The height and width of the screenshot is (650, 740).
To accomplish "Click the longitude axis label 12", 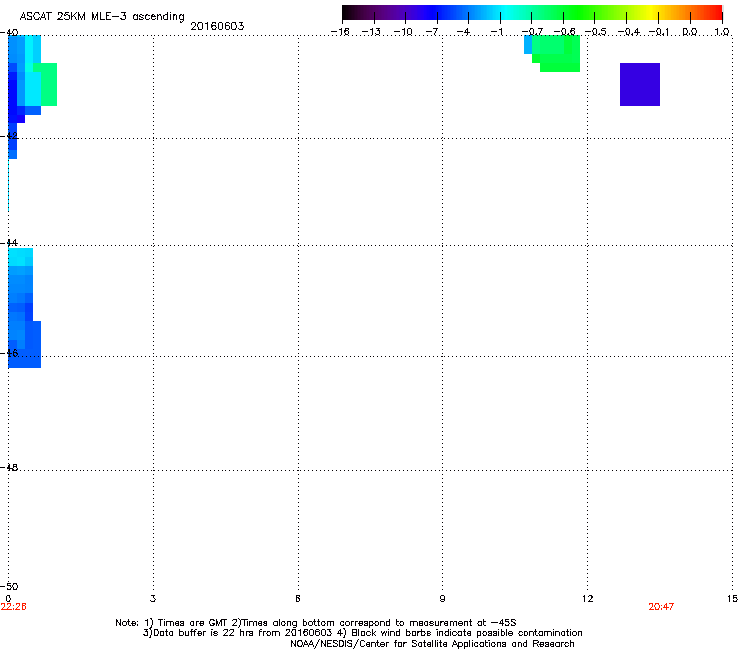I will tap(588, 599).
